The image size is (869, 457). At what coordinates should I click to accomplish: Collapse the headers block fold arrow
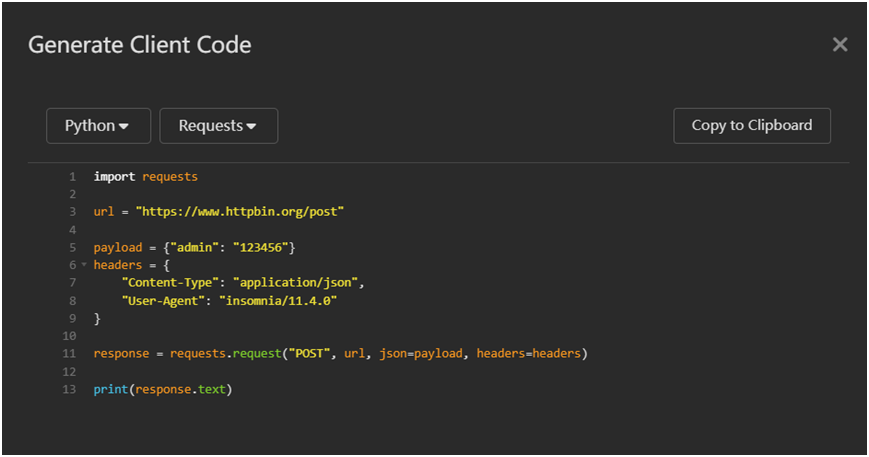(84, 265)
